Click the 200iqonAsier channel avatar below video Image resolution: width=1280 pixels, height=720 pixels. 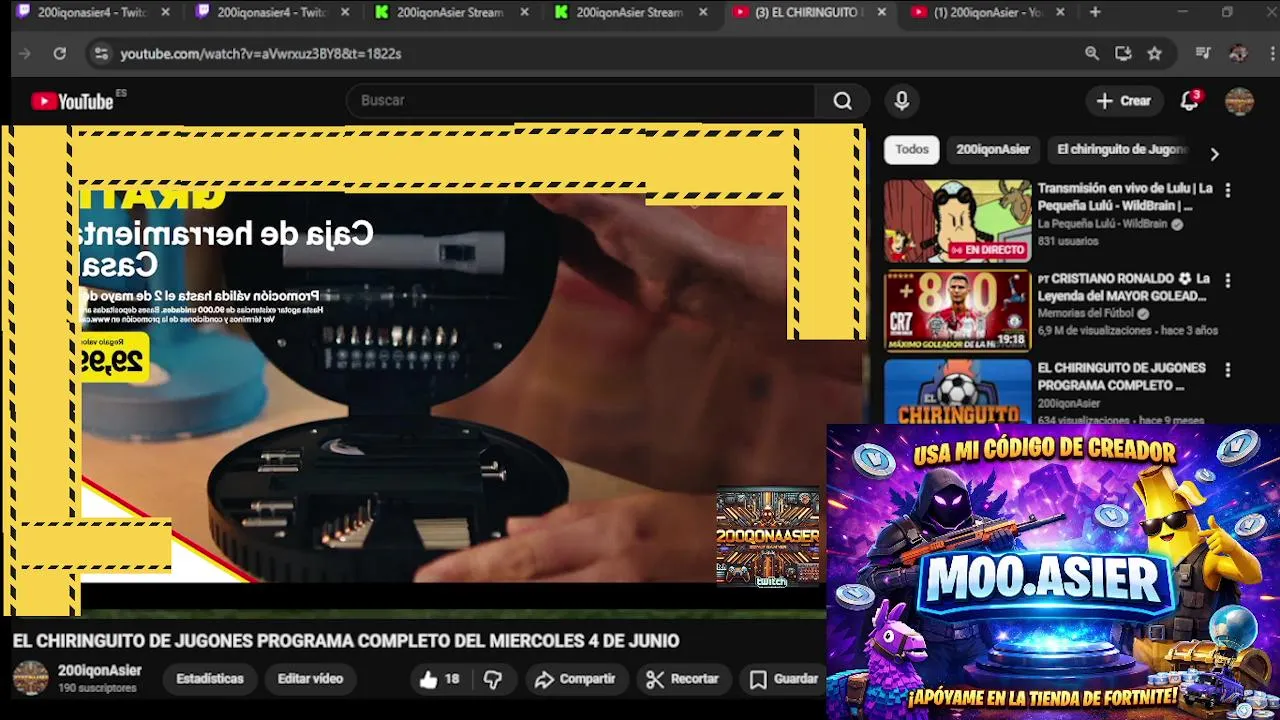point(30,678)
